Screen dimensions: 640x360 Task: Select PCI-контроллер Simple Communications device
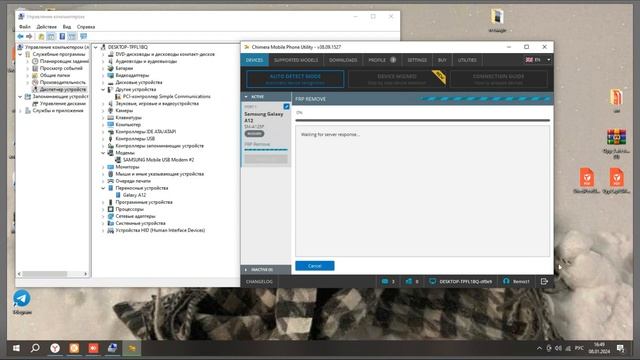(x=167, y=97)
